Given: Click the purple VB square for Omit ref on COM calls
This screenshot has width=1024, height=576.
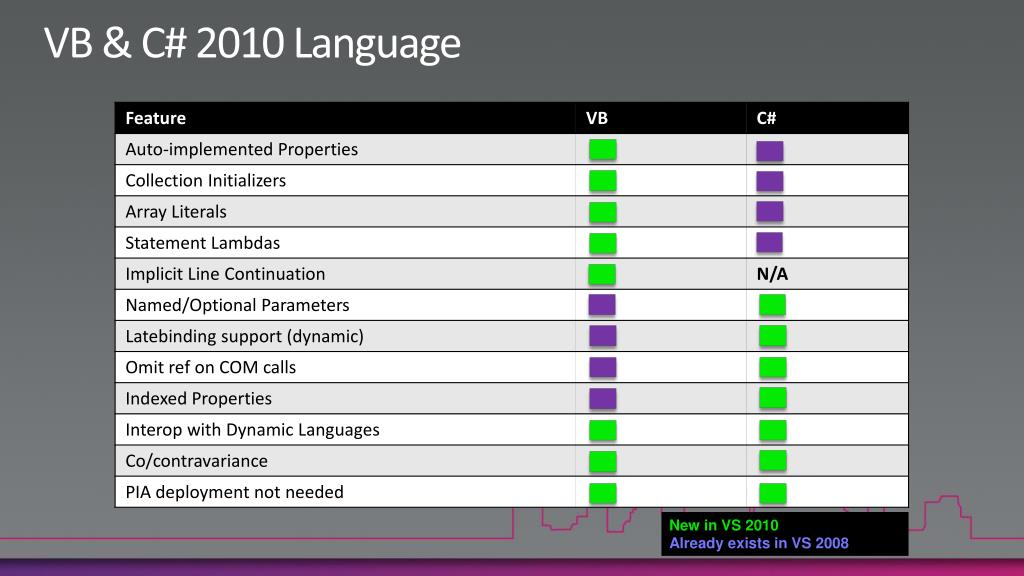Looking at the screenshot, I should [602, 367].
